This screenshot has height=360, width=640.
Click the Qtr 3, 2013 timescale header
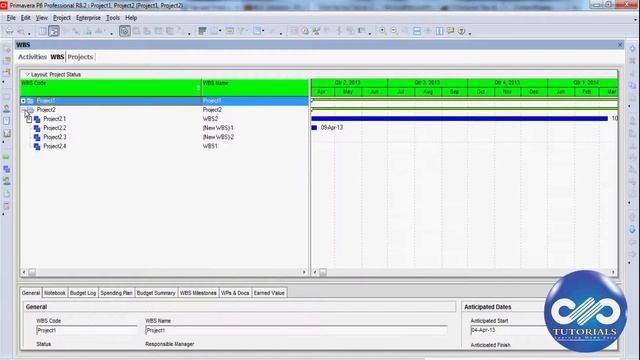pos(427,83)
